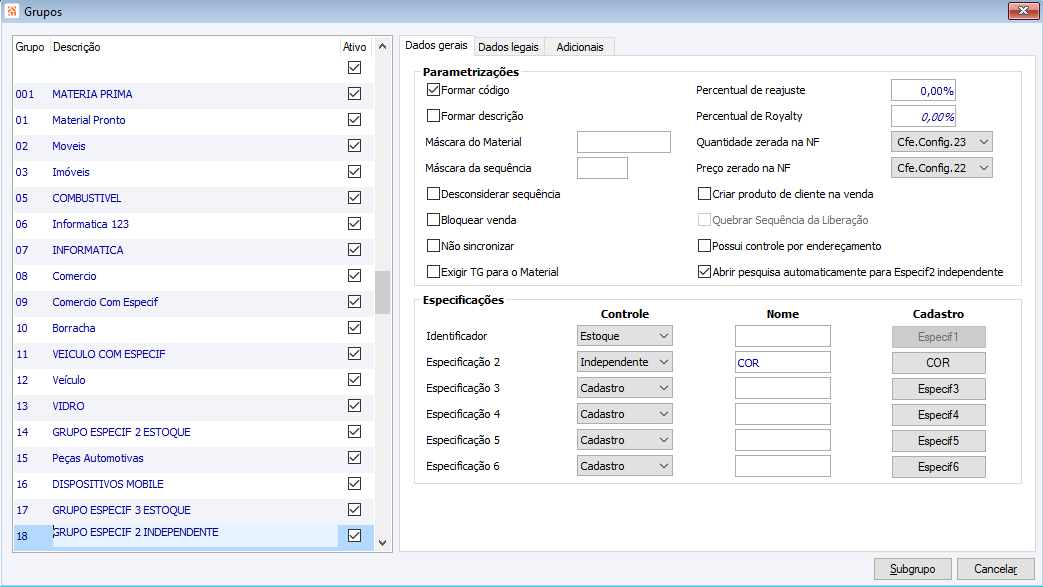The width and height of the screenshot is (1043, 587).
Task: Check Possui controle por endereçamento
Action: click(704, 246)
